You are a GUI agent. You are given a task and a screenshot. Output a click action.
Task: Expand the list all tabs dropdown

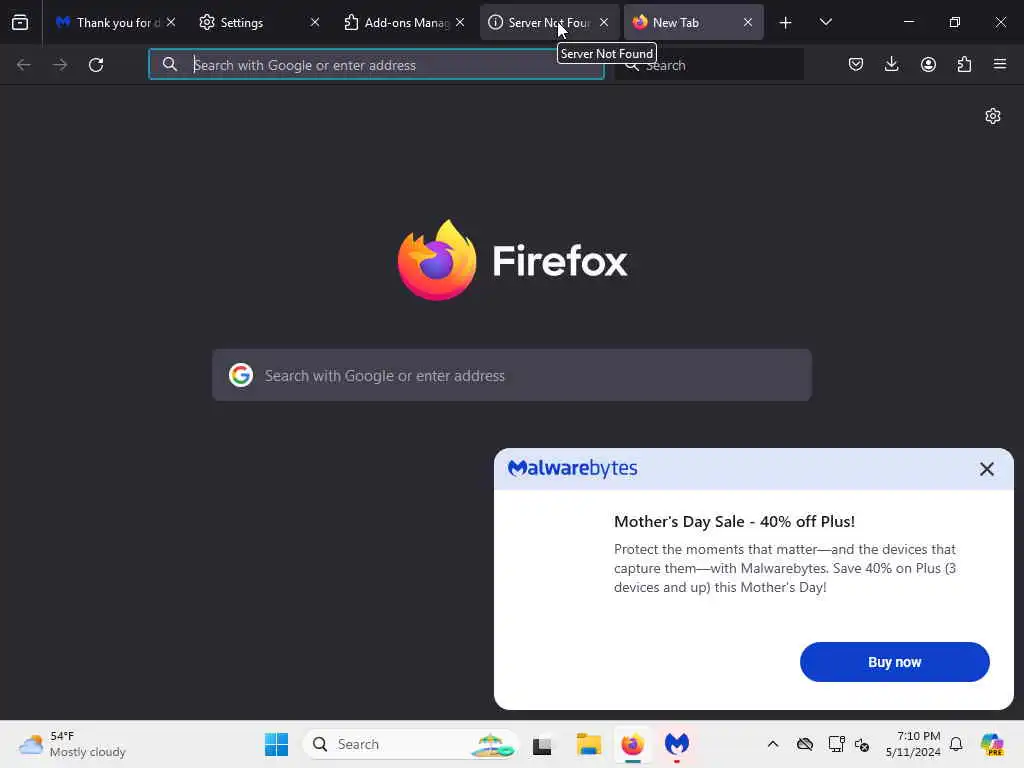pyautogui.click(x=825, y=23)
